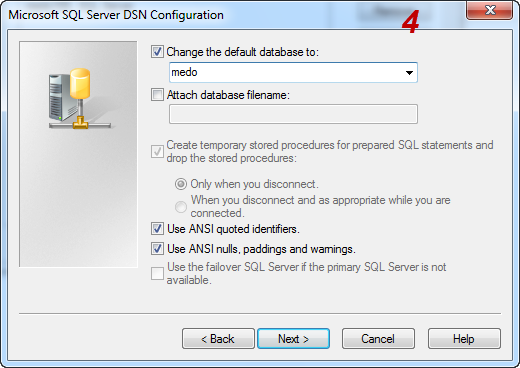Click the dialog title 'Microsoft SQL Server DSN Configuration'
Viewport: 520px width, 368px height.
click(116, 15)
